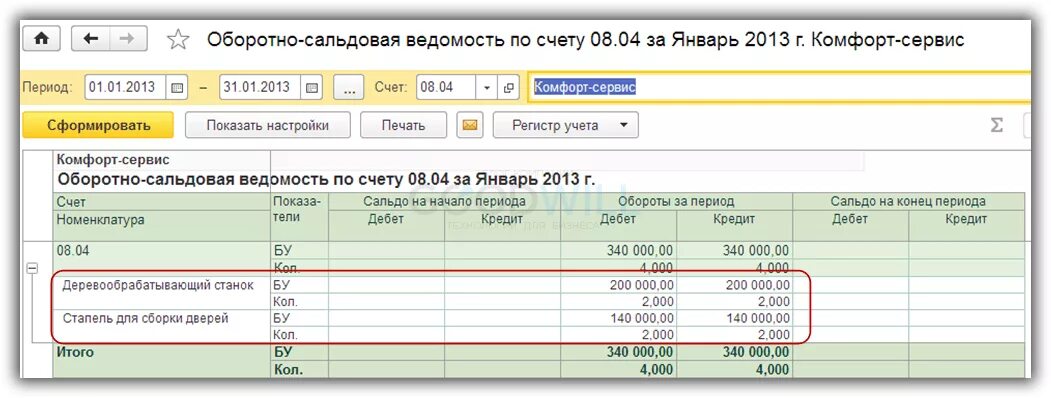Click credit turnover 140 000,00 cell
Viewport: 1051px width, 398px height.
point(735,318)
